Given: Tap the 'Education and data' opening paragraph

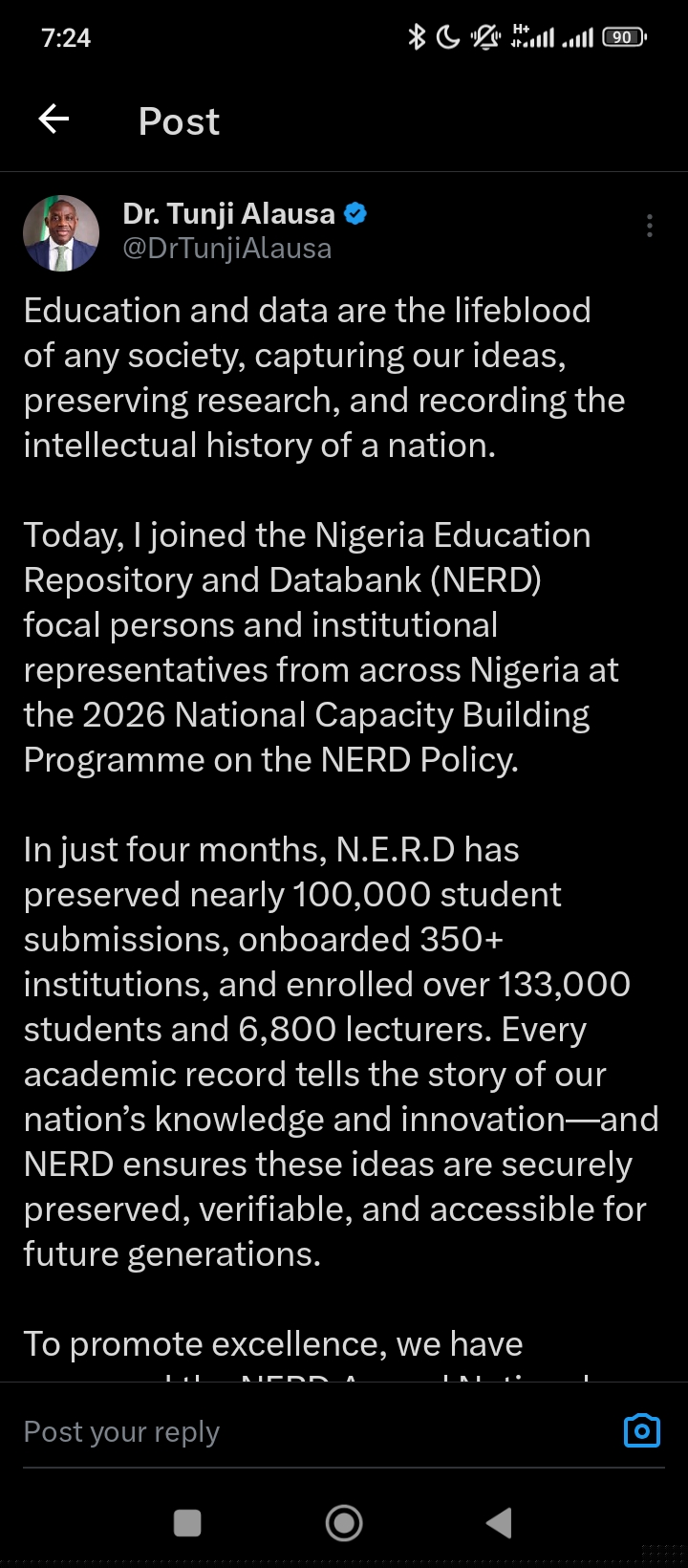Looking at the screenshot, I should (x=324, y=378).
